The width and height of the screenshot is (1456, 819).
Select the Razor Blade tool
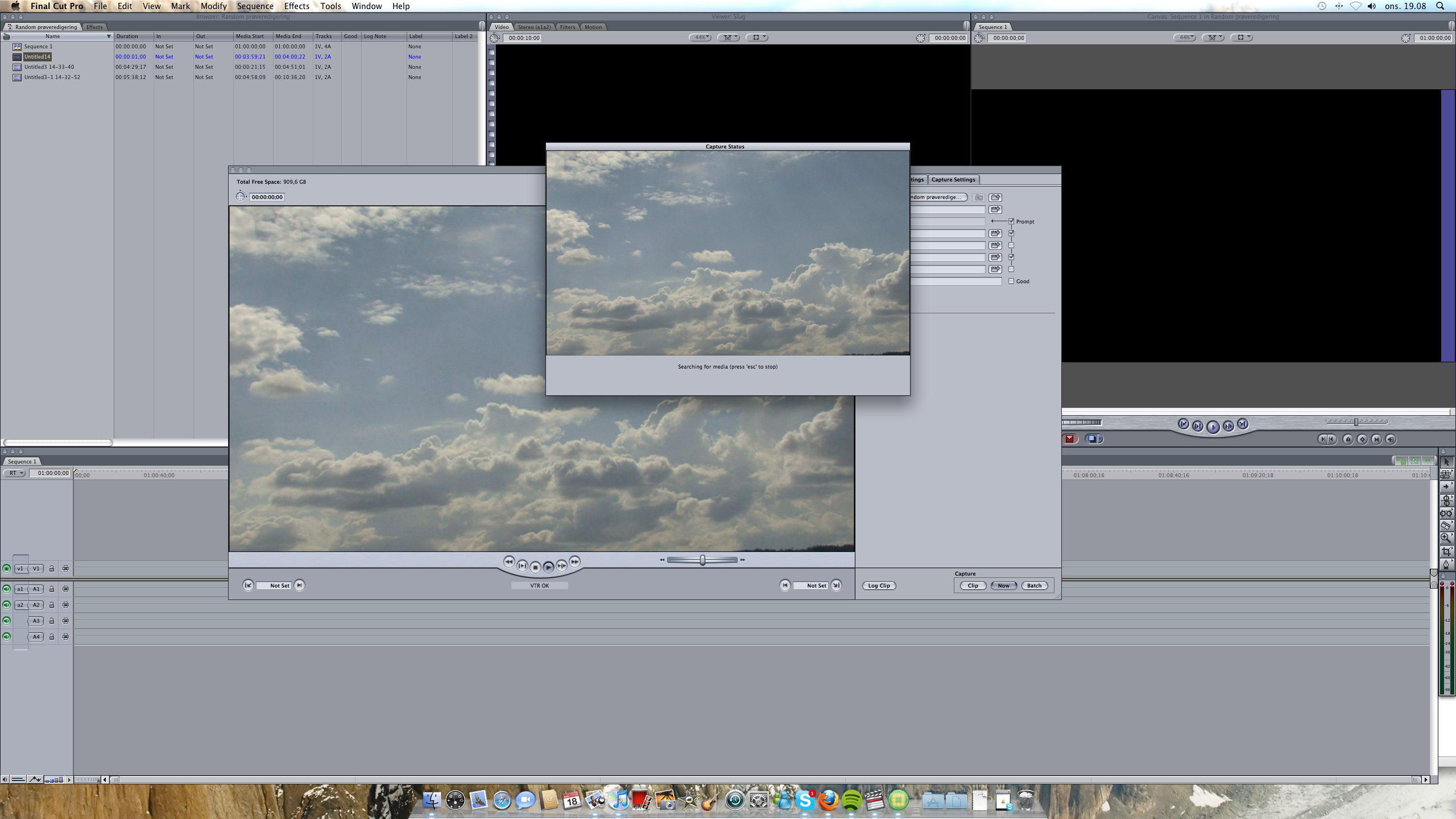(1446, 526)
